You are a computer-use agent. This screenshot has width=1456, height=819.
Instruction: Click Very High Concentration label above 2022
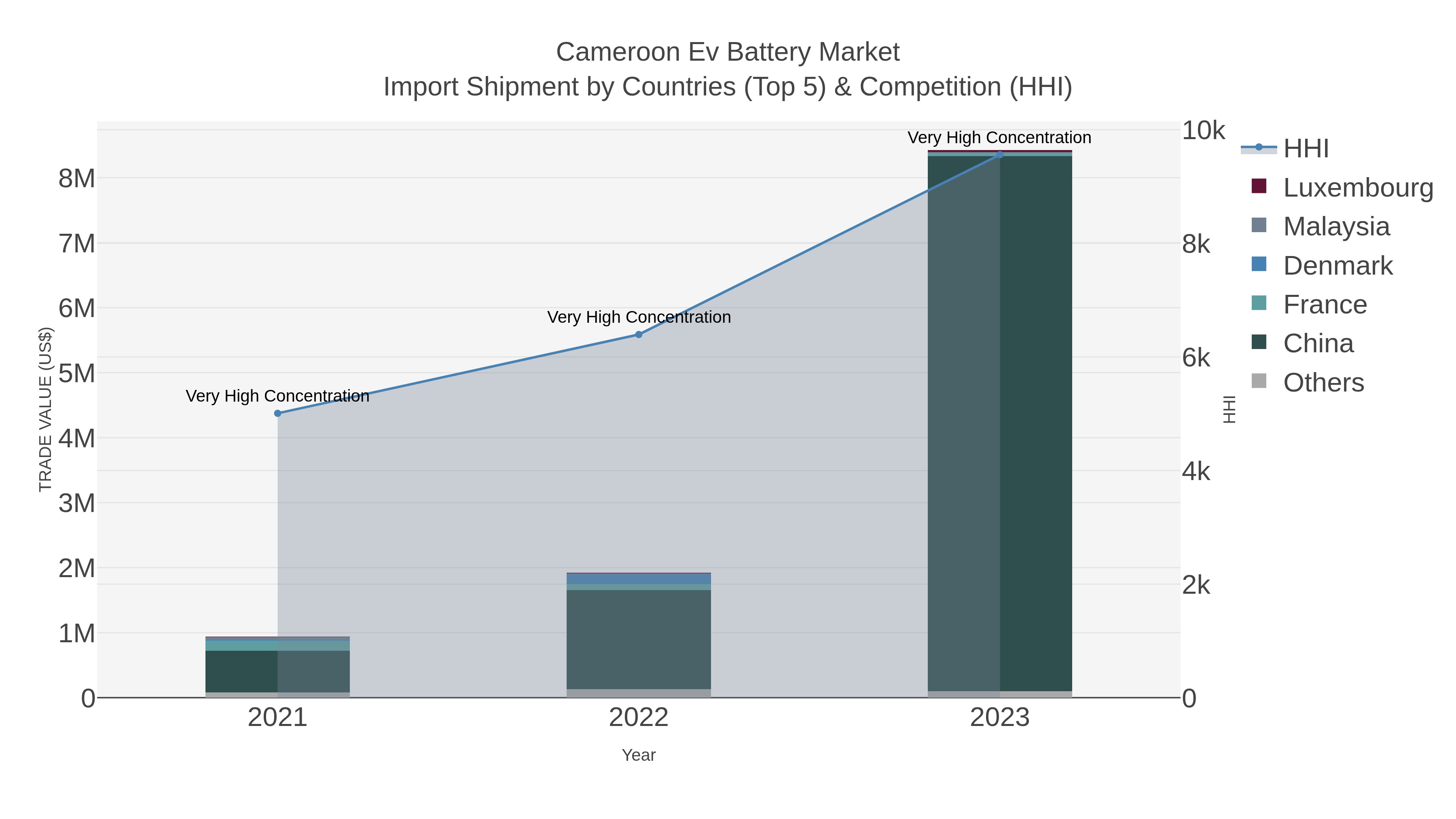[639, 317]
